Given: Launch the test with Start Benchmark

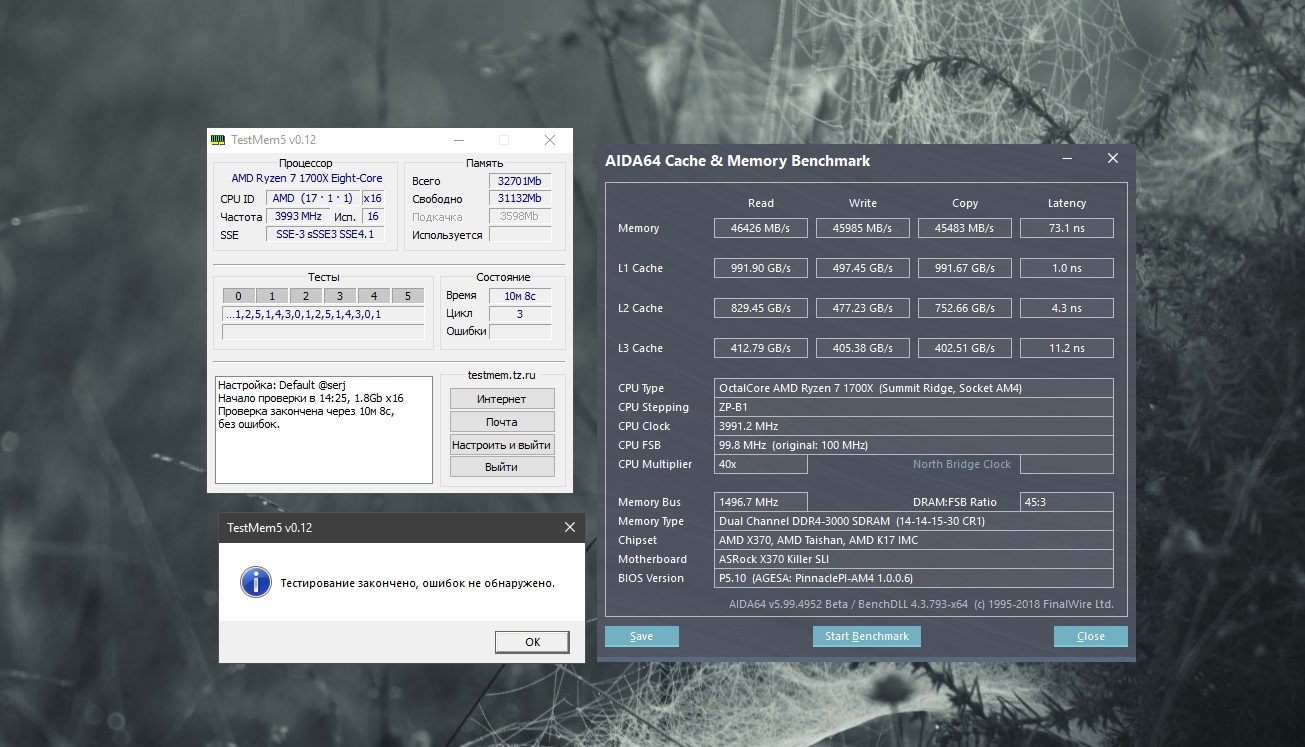Looking at the screenshot, I should tap(867, 636).
